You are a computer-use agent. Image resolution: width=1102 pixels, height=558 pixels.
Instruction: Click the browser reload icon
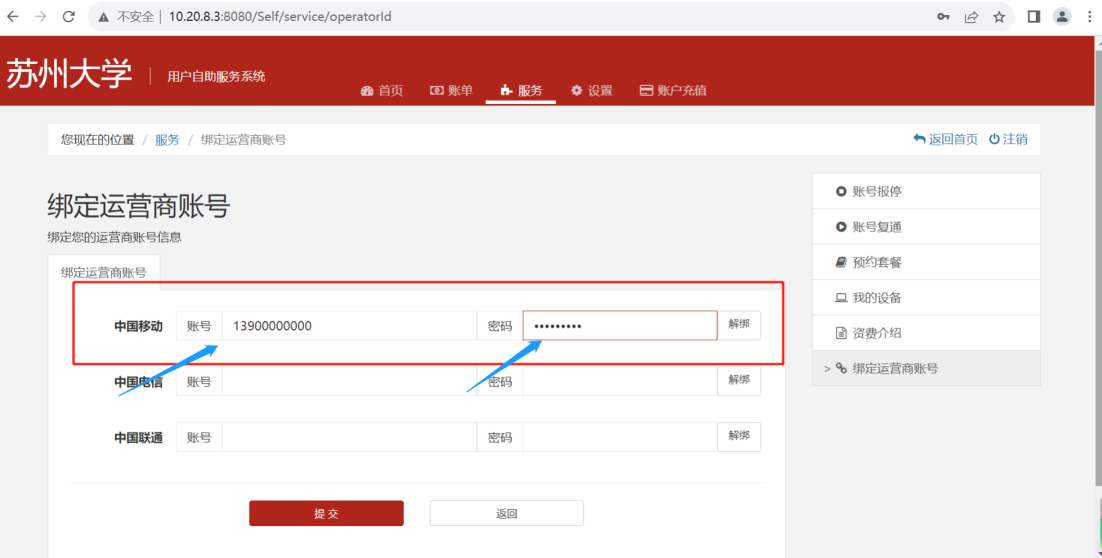pyautogui.click(x=68, y=17)
